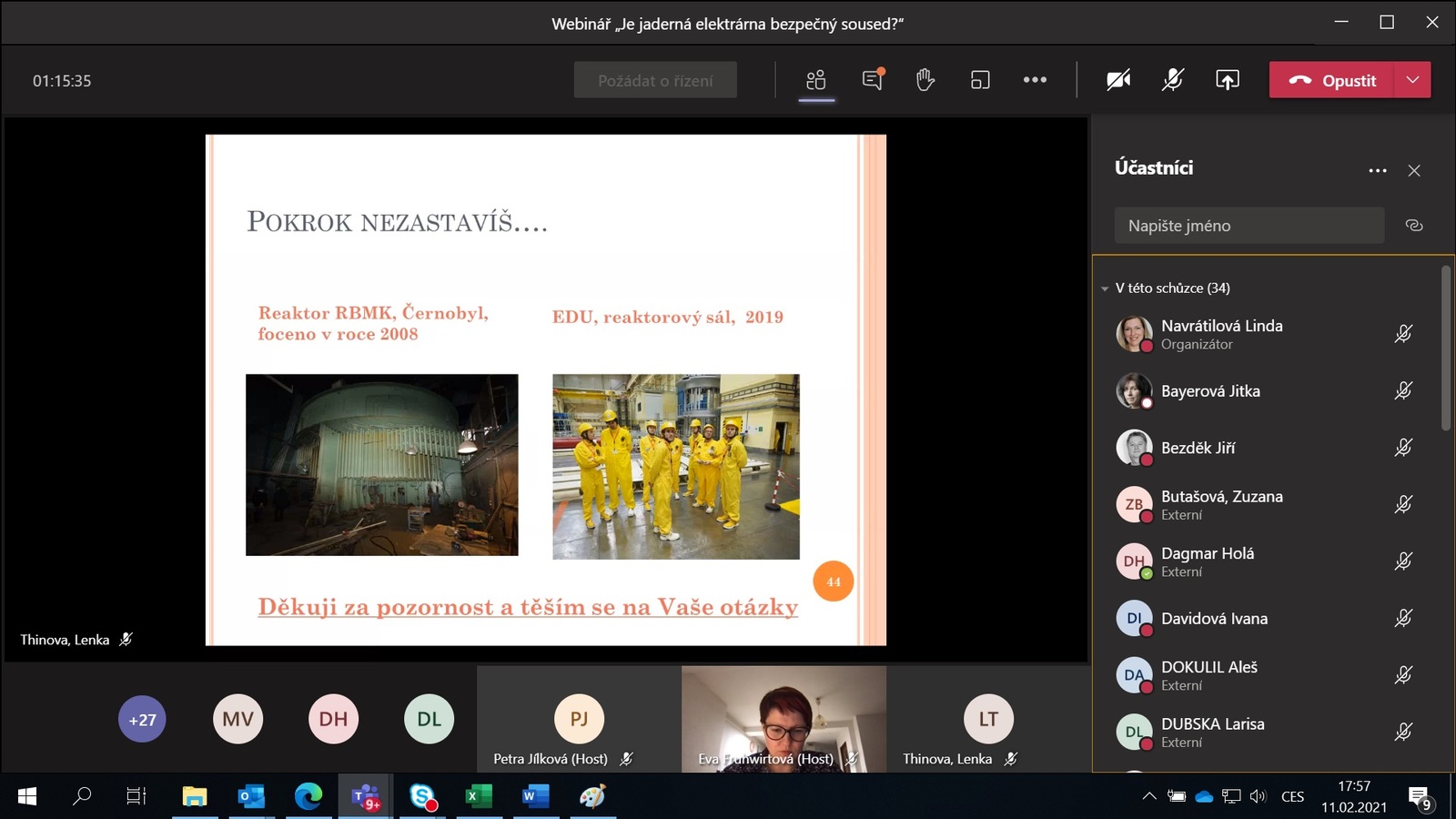Select Dagmar Holá in the participants list
1456x819 pixels.
1207,561
